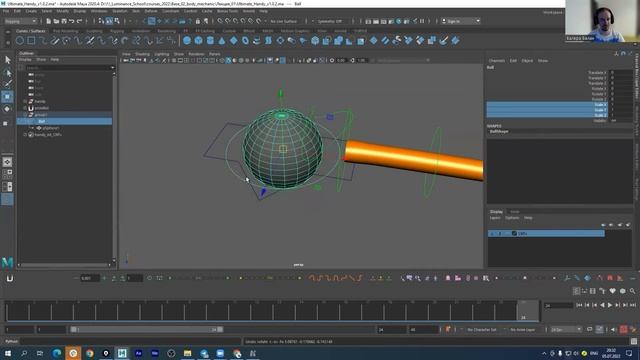Switch to the Animation shelf tab
Screen dimensions: 640x360
(140, 31)
